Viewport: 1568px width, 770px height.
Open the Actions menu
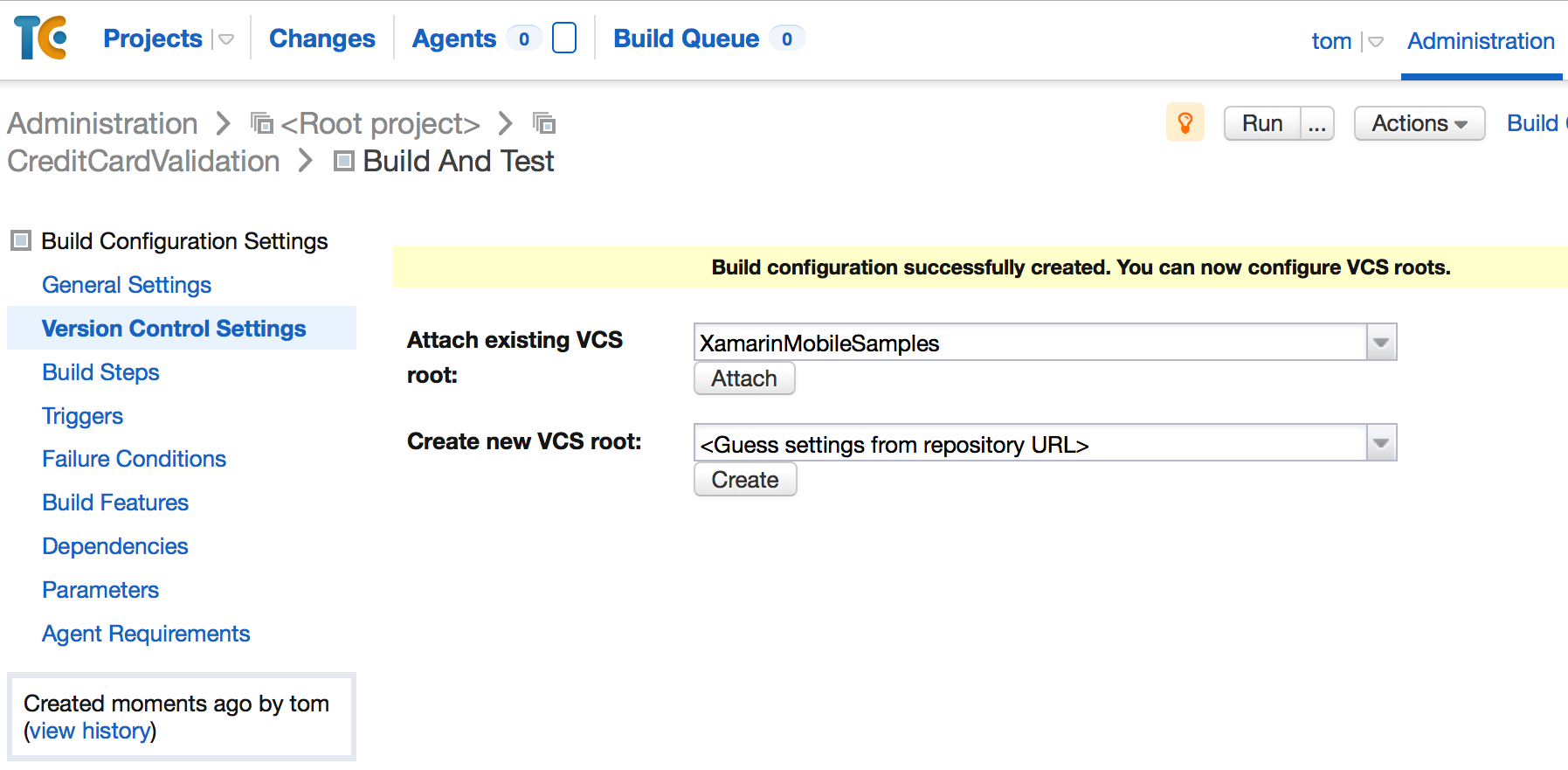[1418, 123]
